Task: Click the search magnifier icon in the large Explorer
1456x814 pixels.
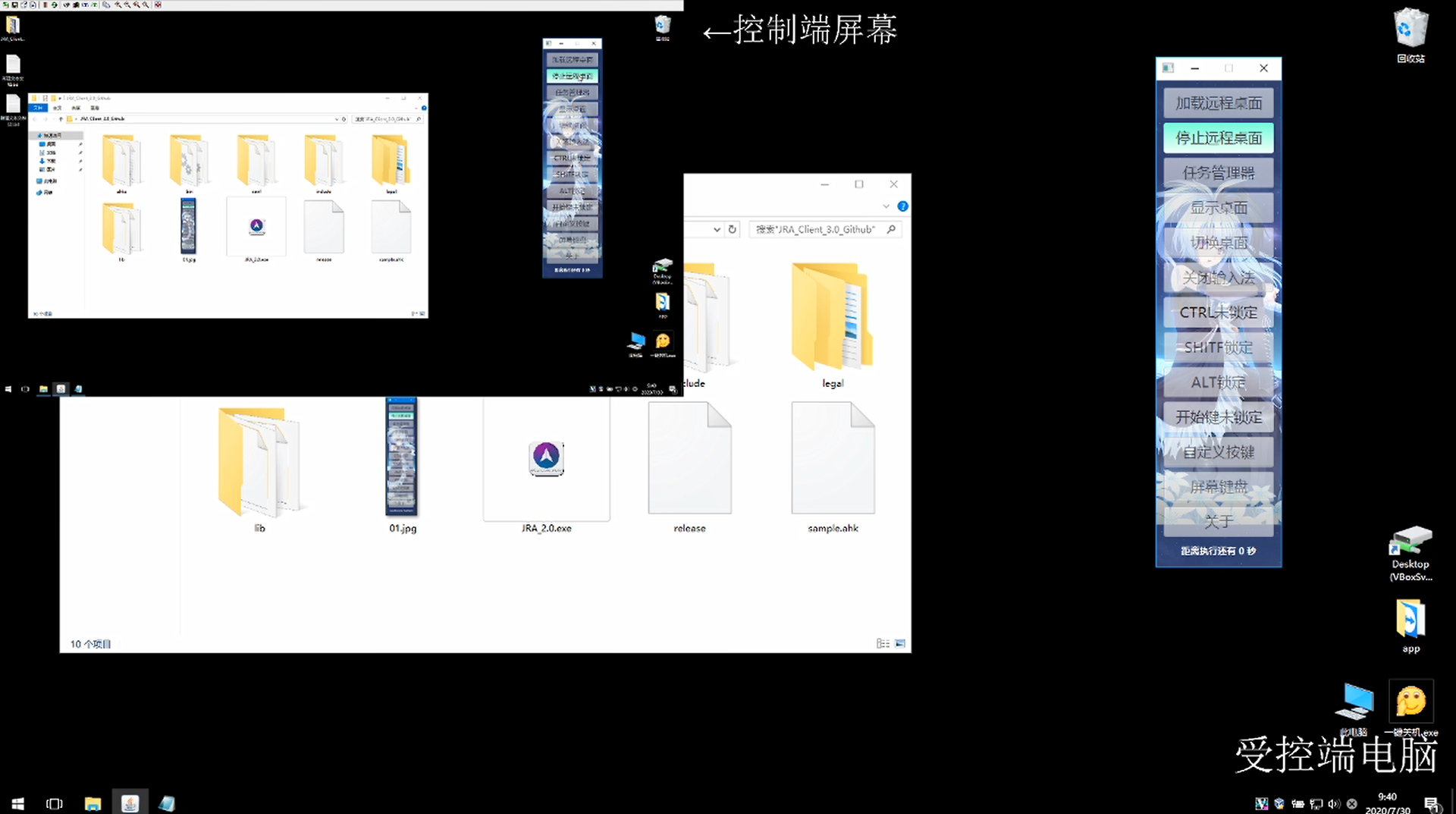Action: click(x=891, y=229)
